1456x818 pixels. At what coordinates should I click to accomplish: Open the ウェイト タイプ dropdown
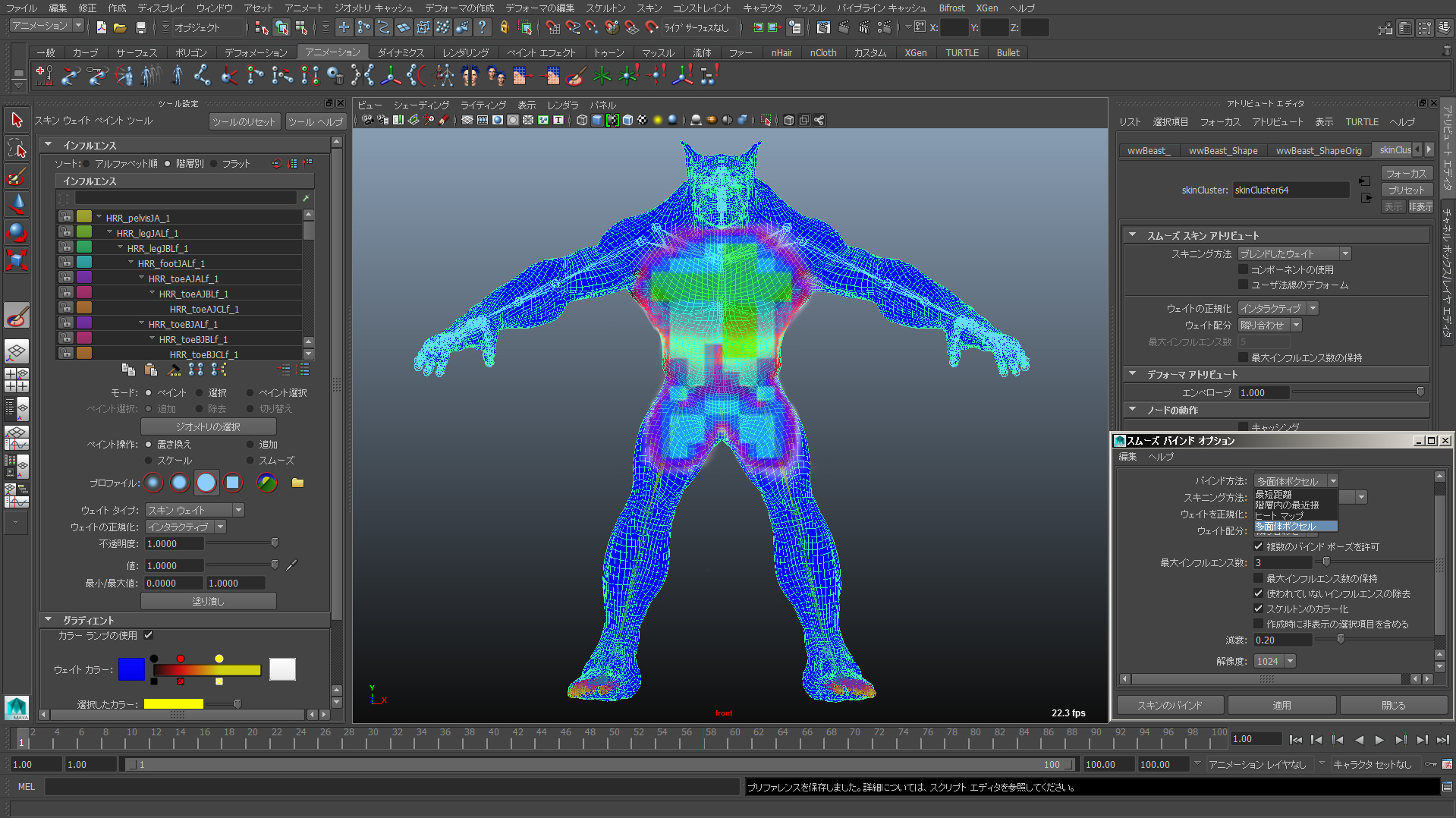click(195, 510)
